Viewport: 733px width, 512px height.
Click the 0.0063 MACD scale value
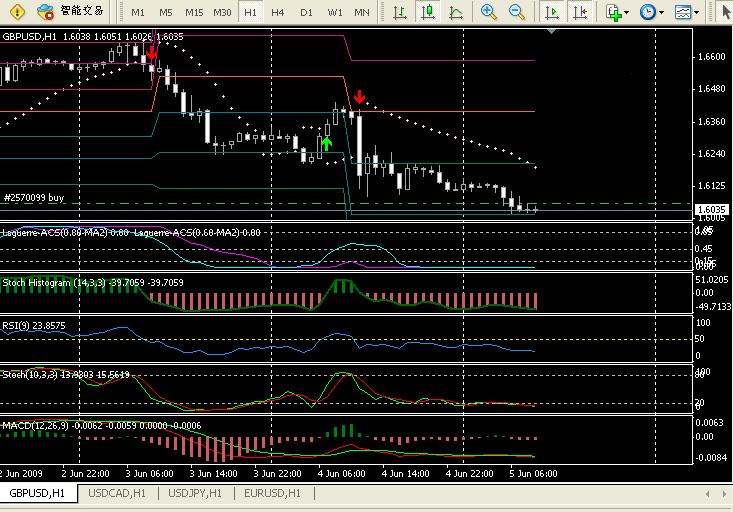(710, 423)
